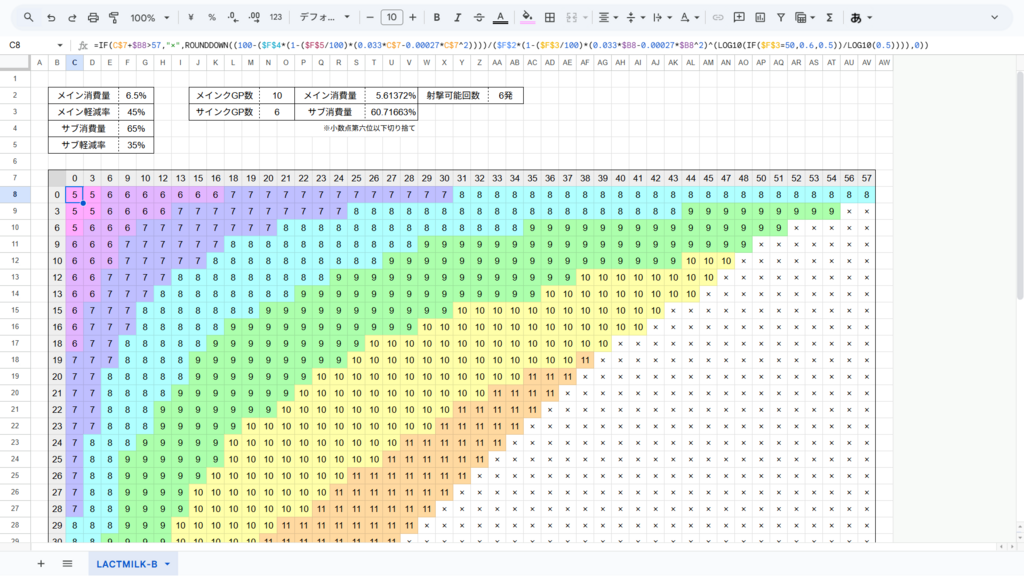This screenshot has width=1024, height=576.
Task: Increase font size with plus button
Action: coord(412,18)
